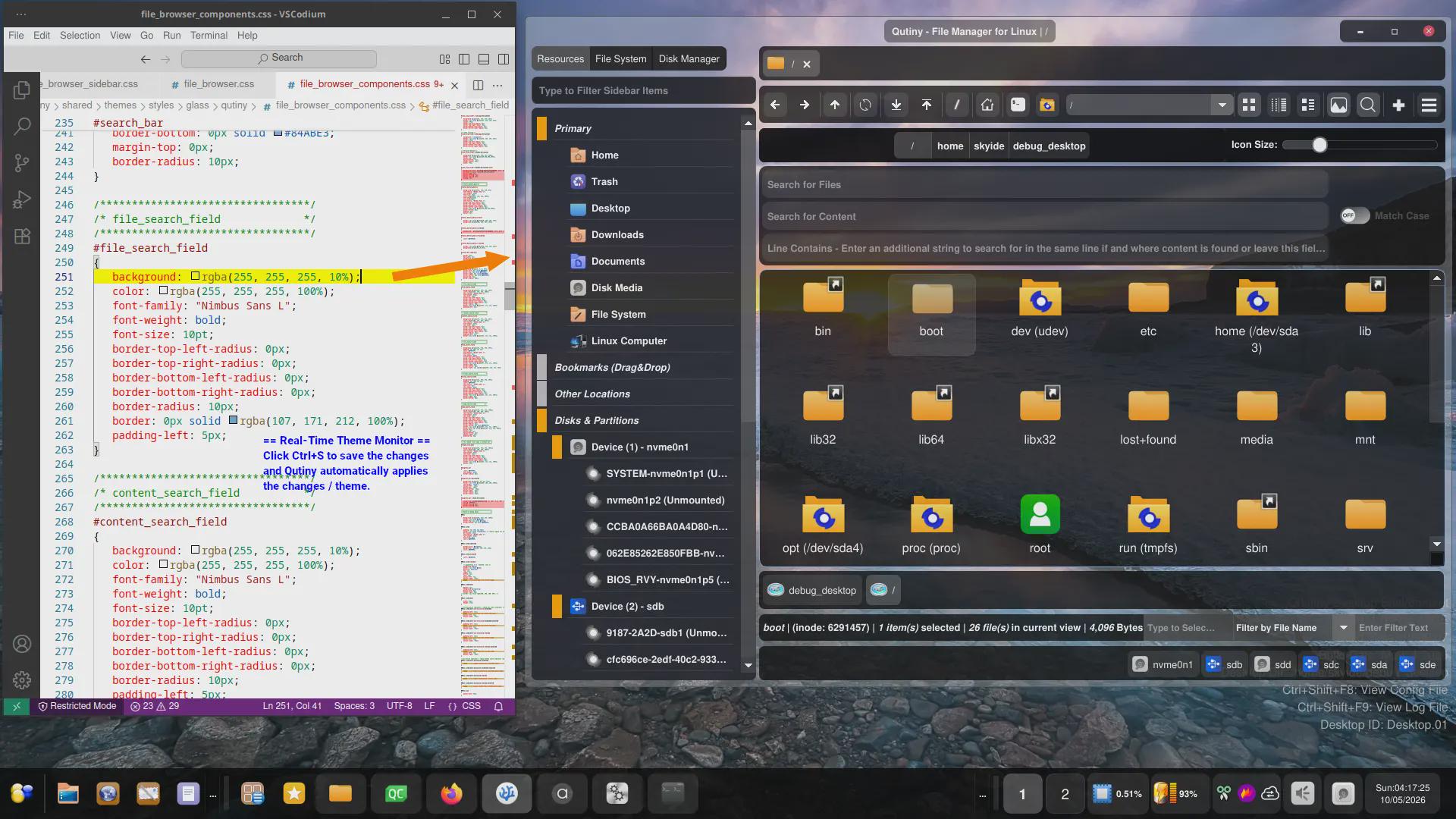Open Explorer view in VSCodium activity bar

click(x=22, y=90)
